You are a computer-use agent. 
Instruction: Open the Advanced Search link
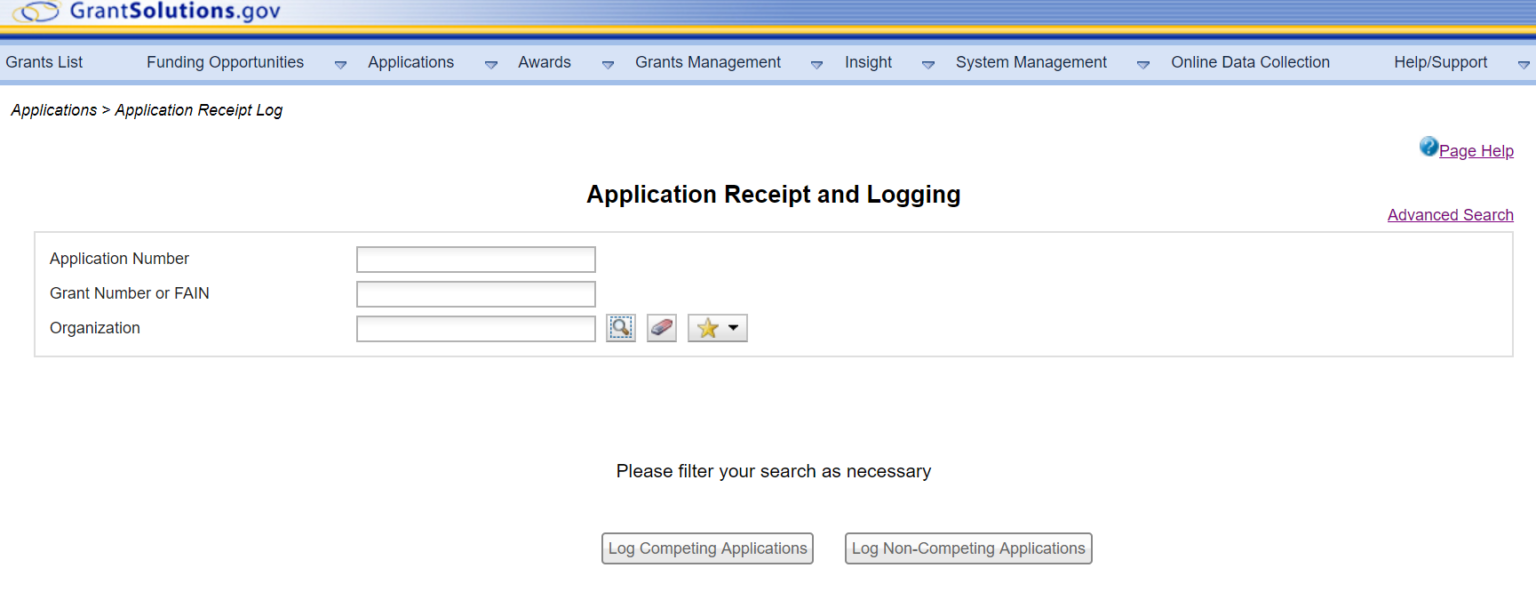[1450, 215]
